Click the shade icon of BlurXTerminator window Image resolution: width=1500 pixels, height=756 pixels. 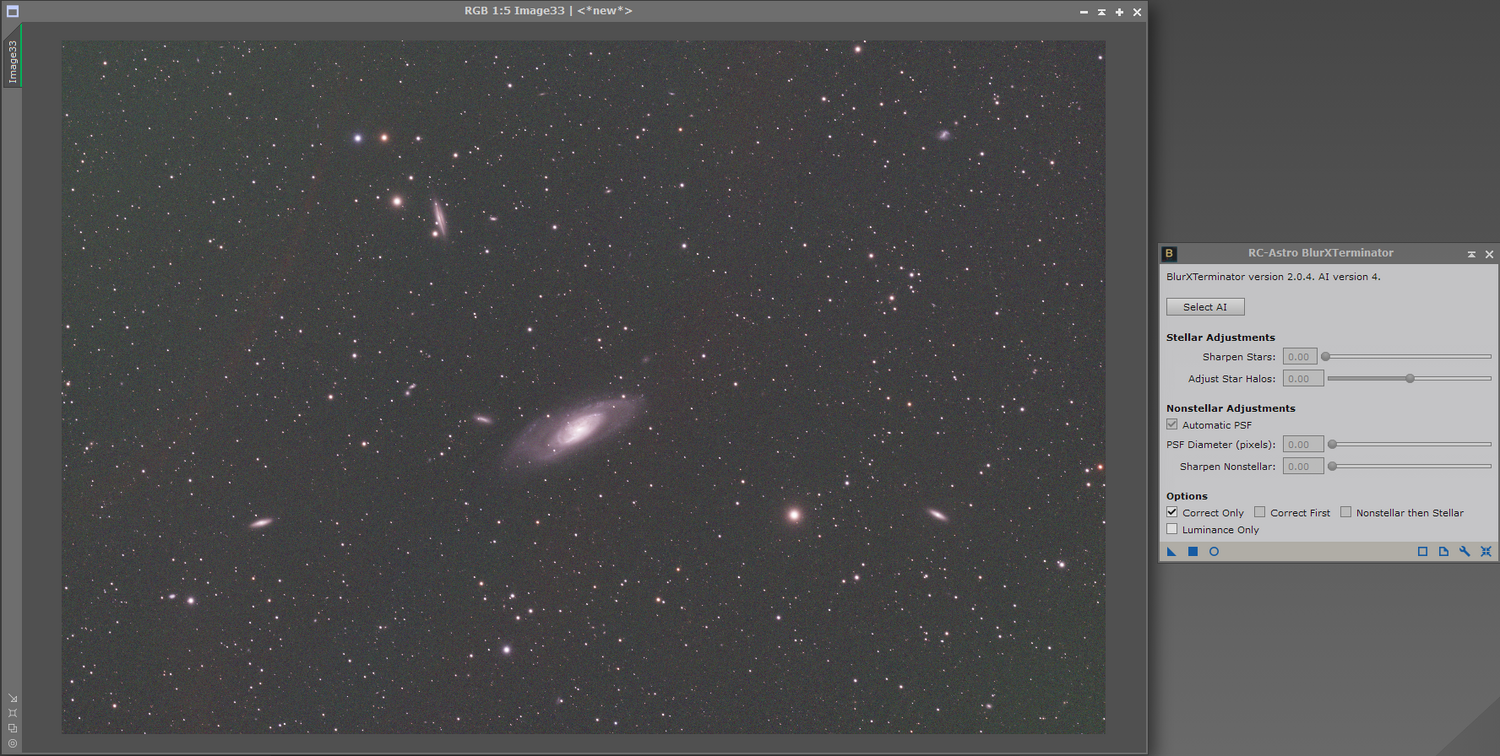click(1471, 254)
